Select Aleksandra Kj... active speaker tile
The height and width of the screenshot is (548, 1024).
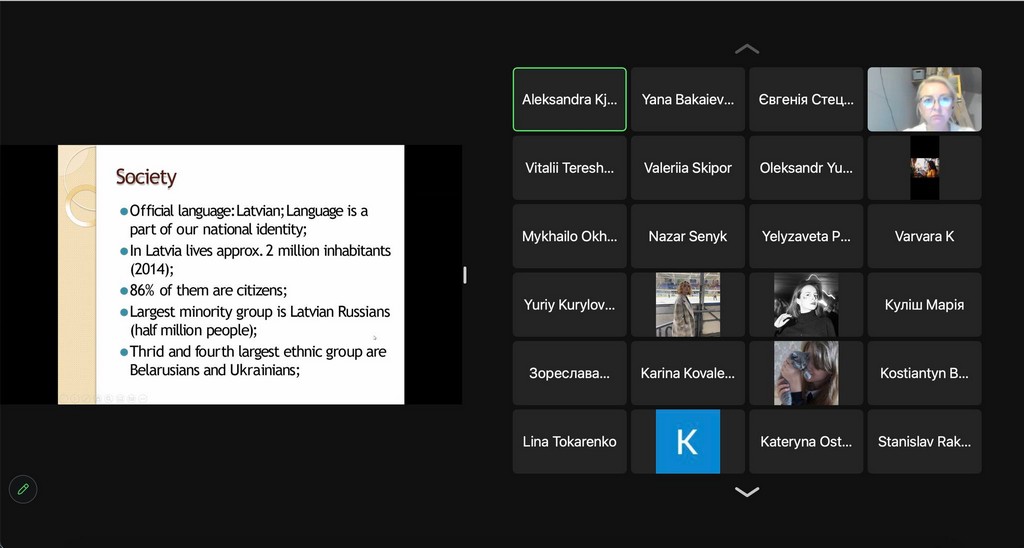pyautogui.click(x=570, y=100)
